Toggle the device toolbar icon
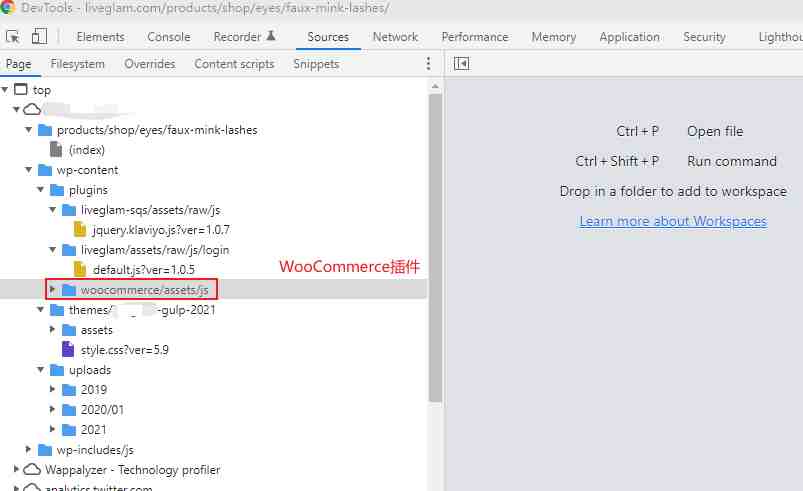803x491 pixels. [39, 37]
